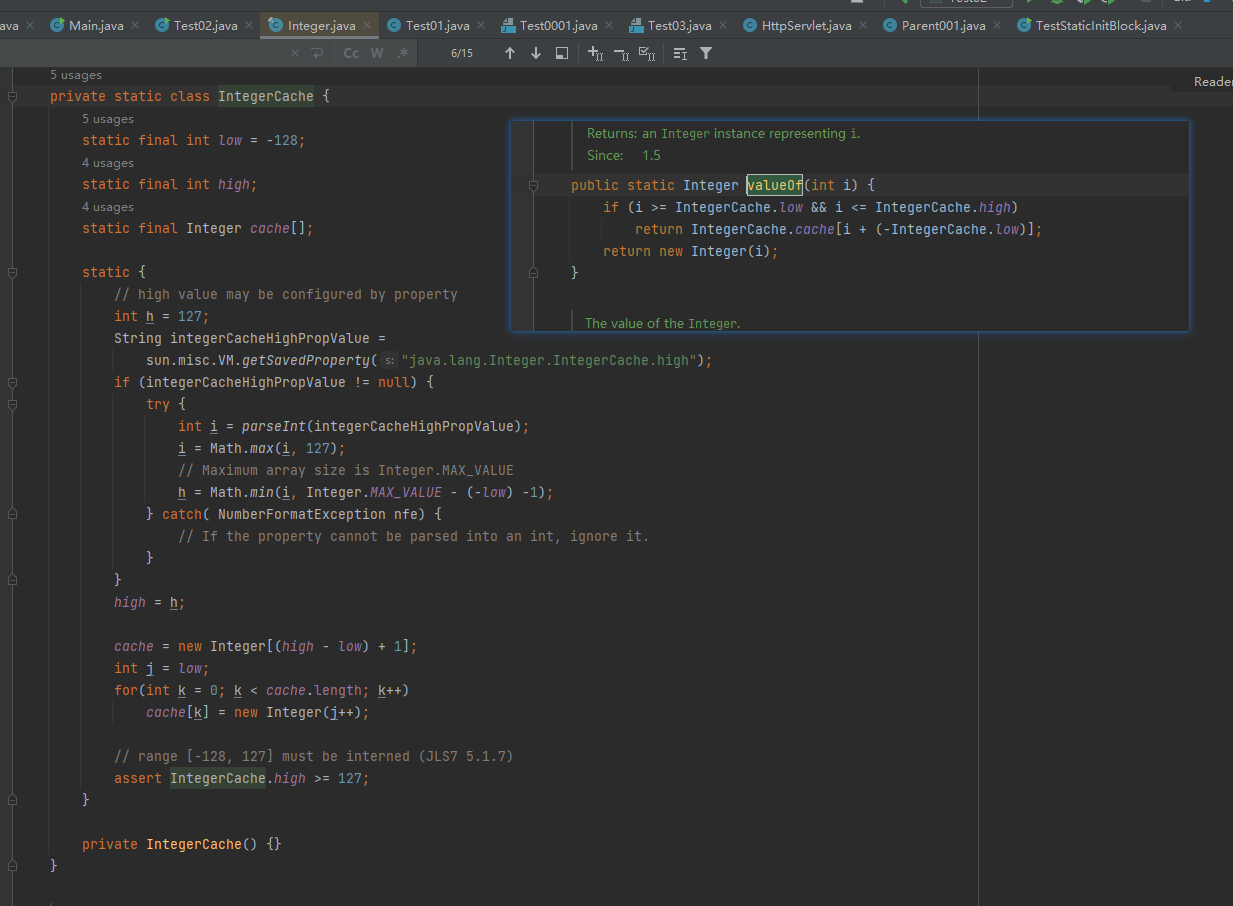
Task: Toggle the Regex search option
Action: coord(402,53)
